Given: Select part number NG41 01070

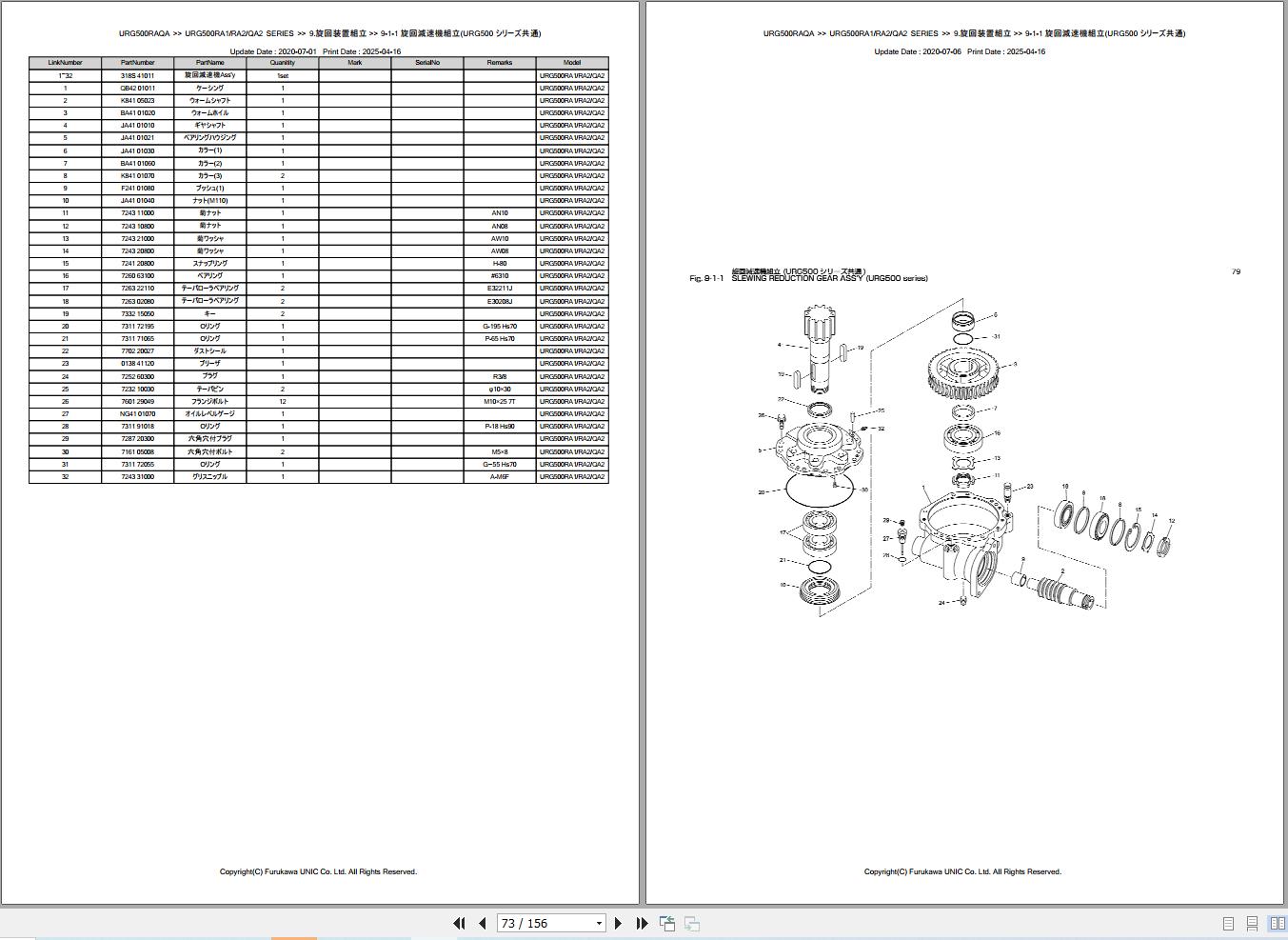Looking at the screenshot, I should (x=137, y=414).
